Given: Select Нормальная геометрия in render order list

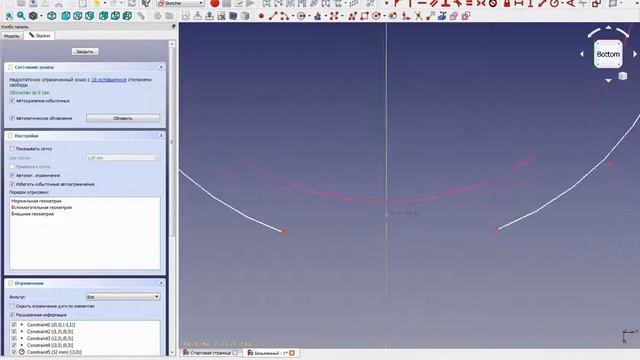Looking at the screenshot, I should pyautogui.click(x=36, y=201).
